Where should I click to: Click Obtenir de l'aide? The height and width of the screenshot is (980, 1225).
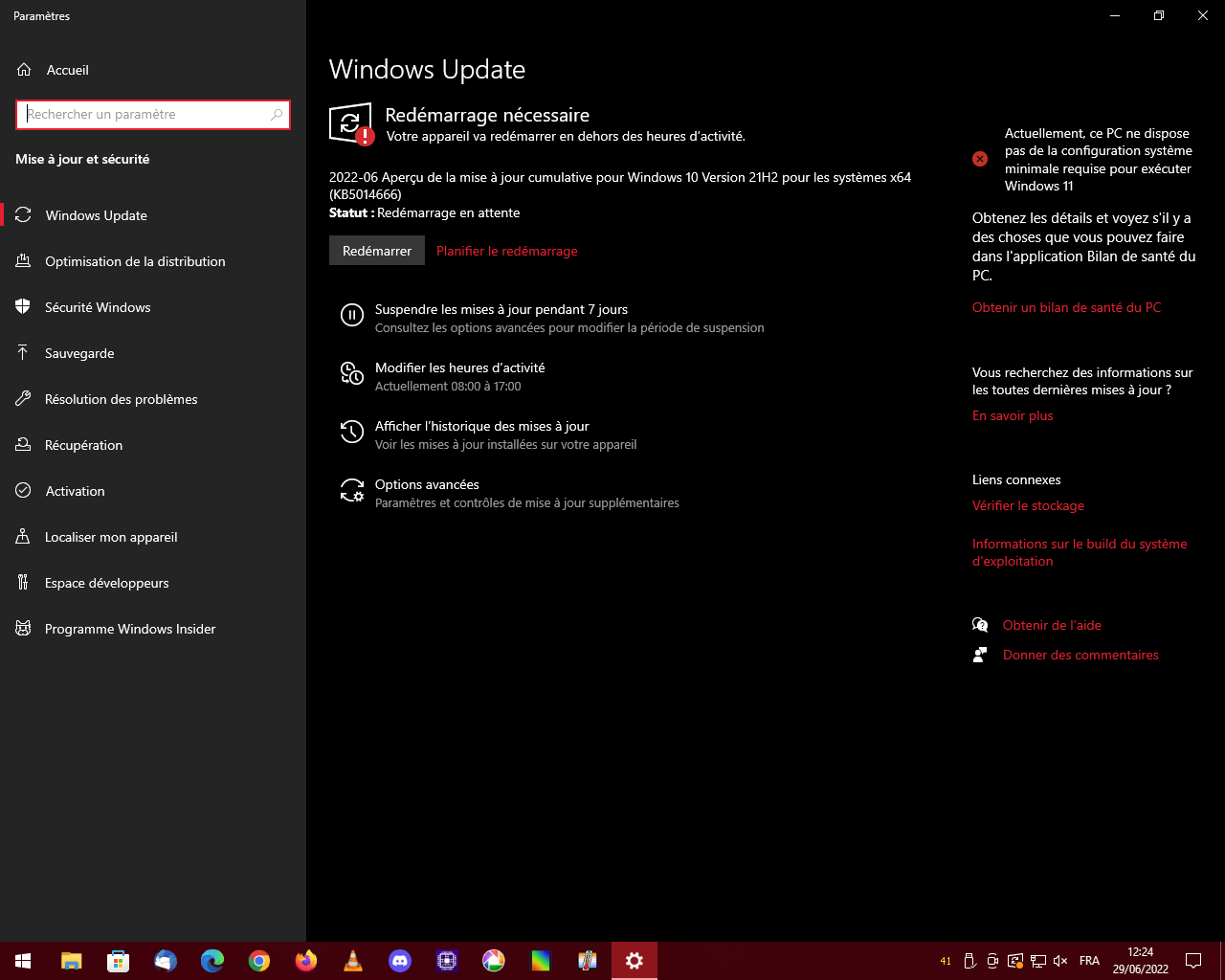(1052, 625)
